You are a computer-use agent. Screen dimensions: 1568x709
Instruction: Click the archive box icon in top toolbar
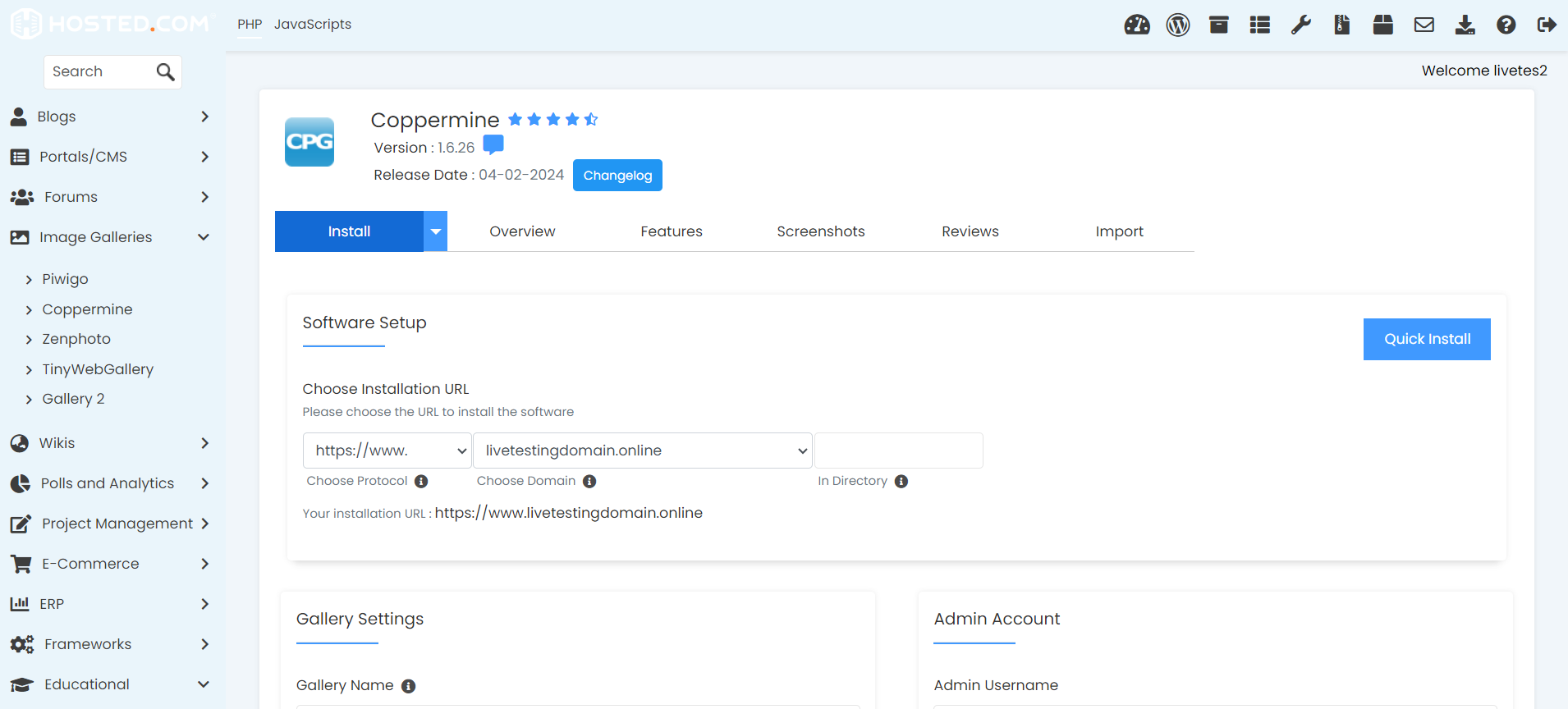(x=1219, y=25)
